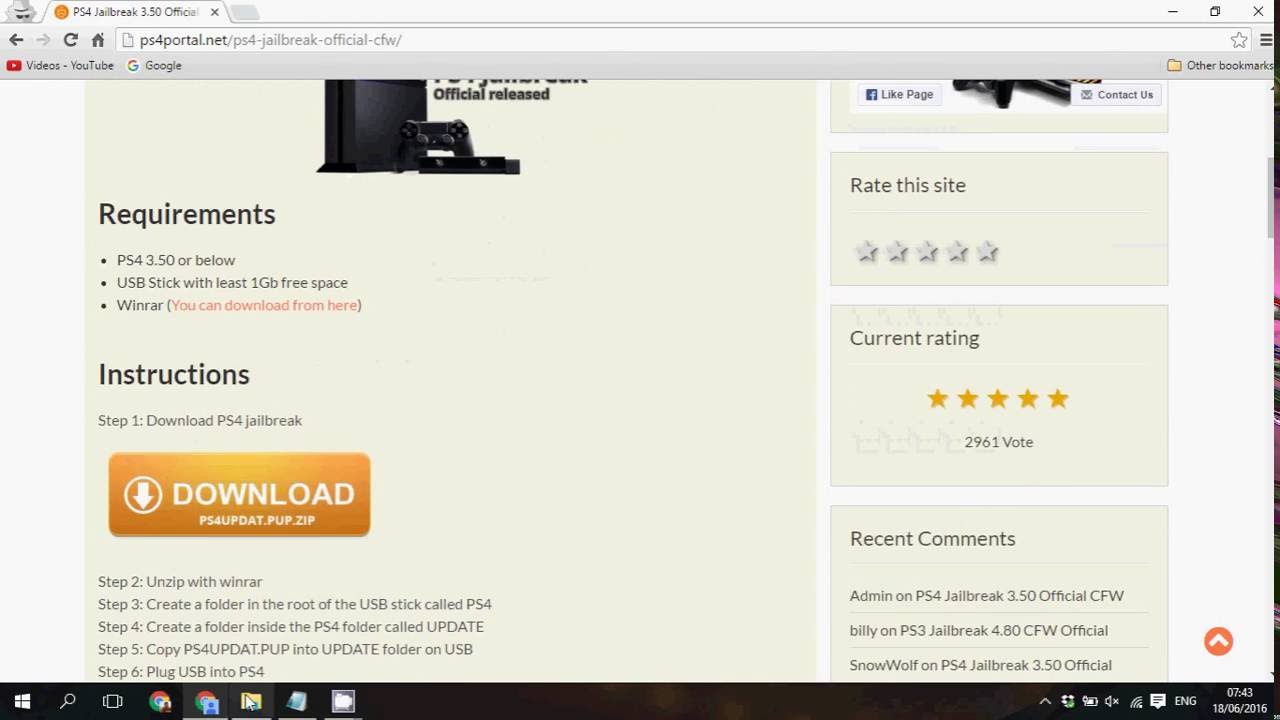Open 'PS3 Jailbreak 4.80 CFW Official' comment link

pos(1004,630)
